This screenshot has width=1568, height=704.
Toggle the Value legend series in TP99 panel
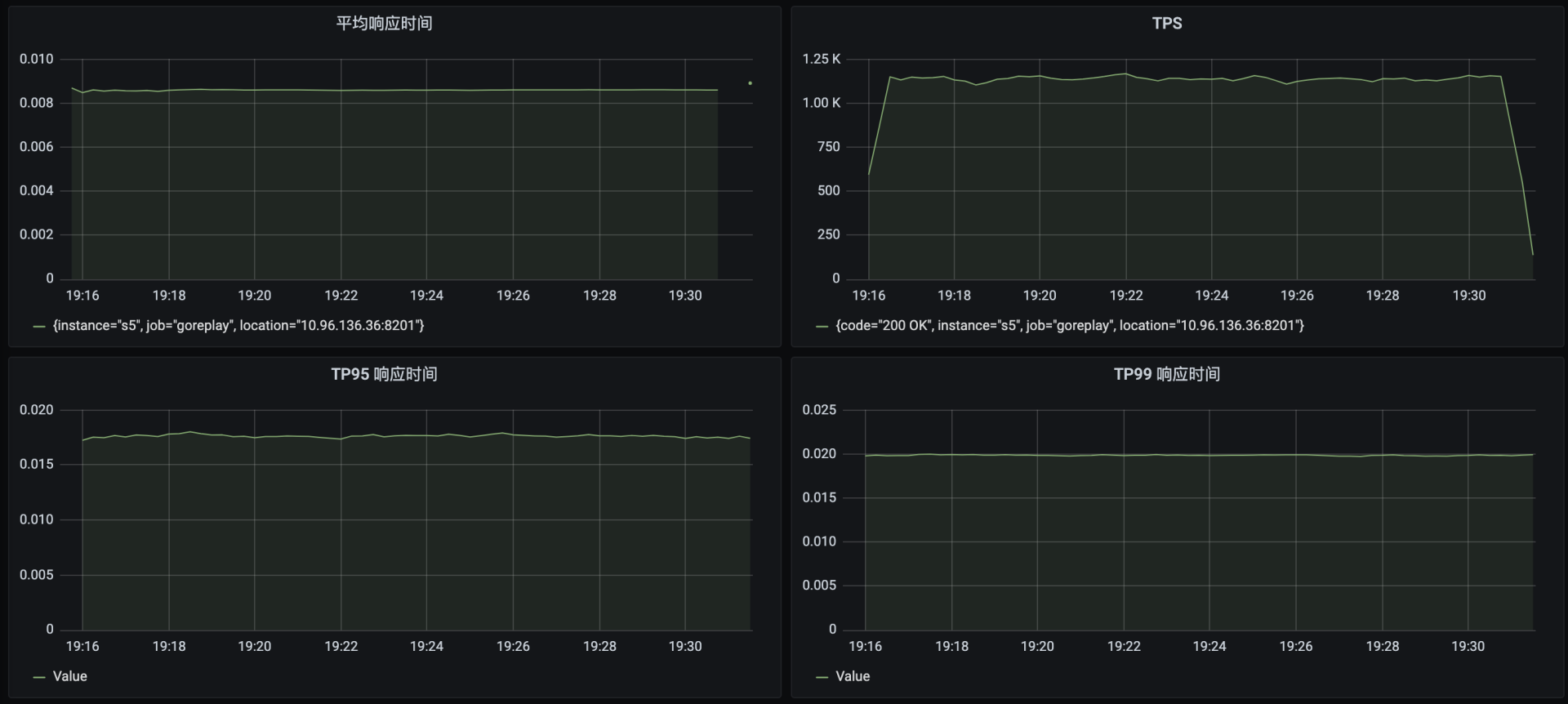point(853,676)
